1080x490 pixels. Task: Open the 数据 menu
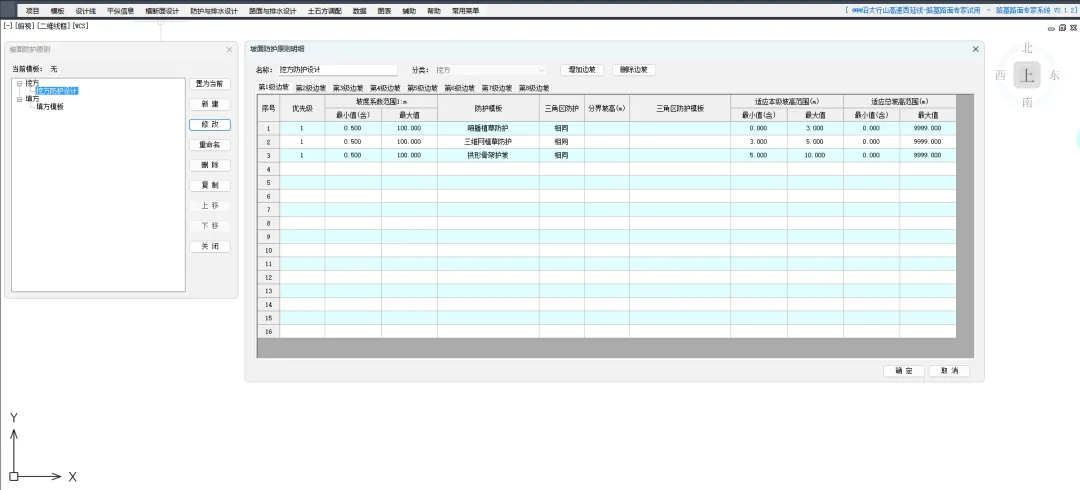[360, 11]
